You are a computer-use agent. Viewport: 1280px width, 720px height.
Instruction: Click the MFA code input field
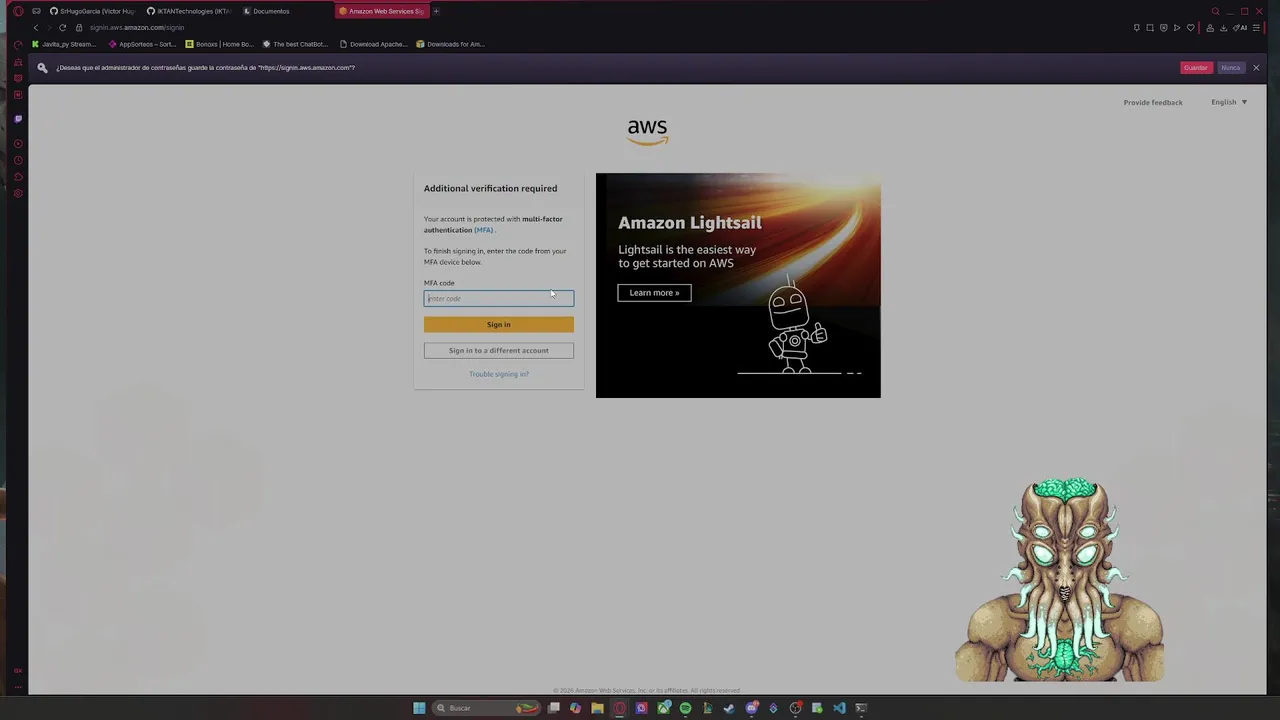click(x=499, y=298)
